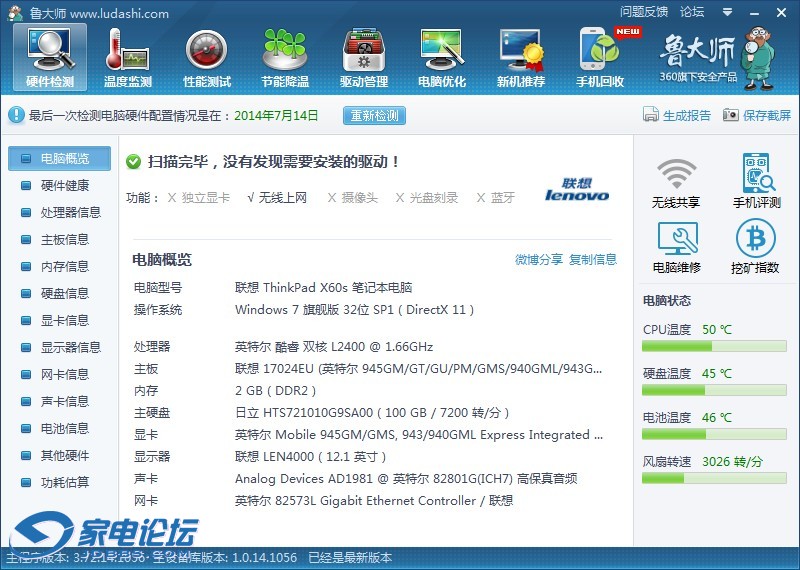Click the 生成报告 generate report icon
This screenshot has width=800, height=570.
click(651, 115)
